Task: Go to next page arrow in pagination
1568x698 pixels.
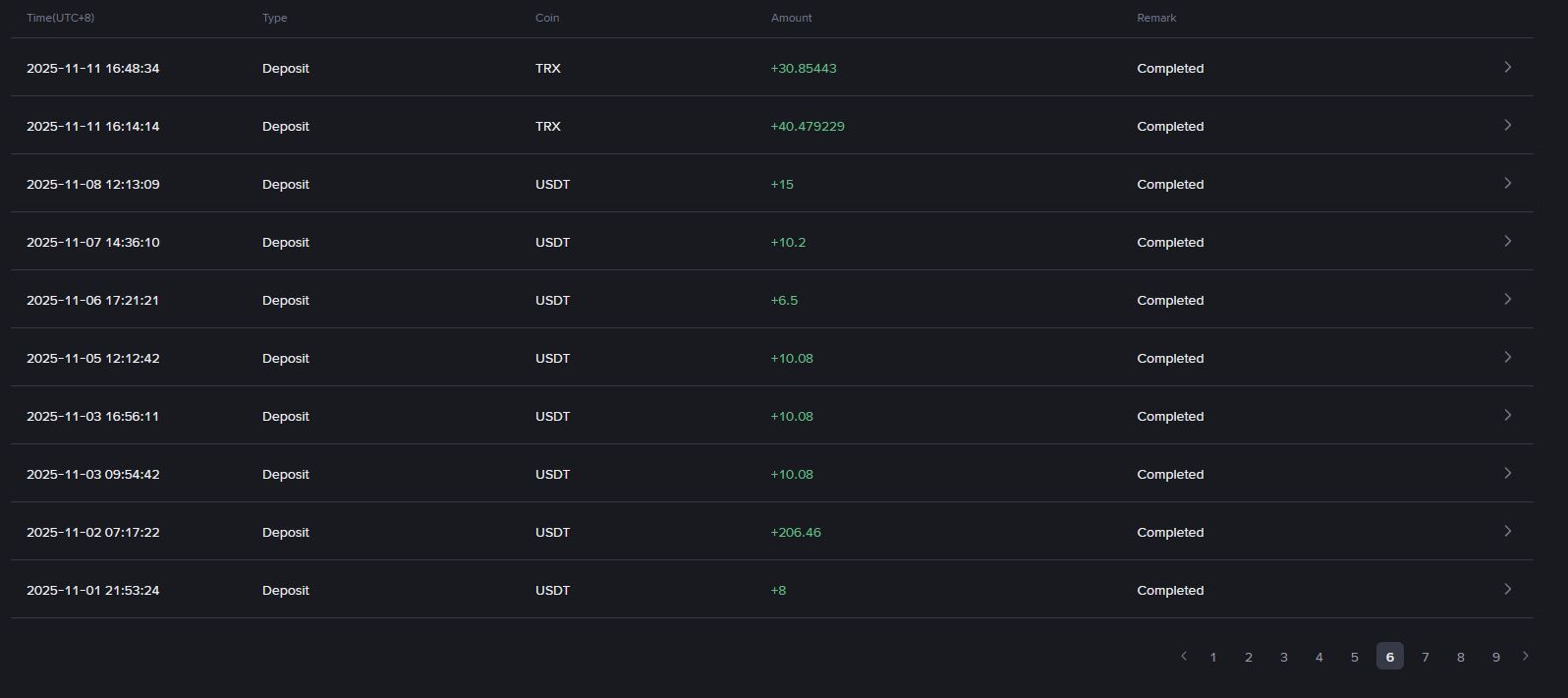Action: (x=1526, y=656)
